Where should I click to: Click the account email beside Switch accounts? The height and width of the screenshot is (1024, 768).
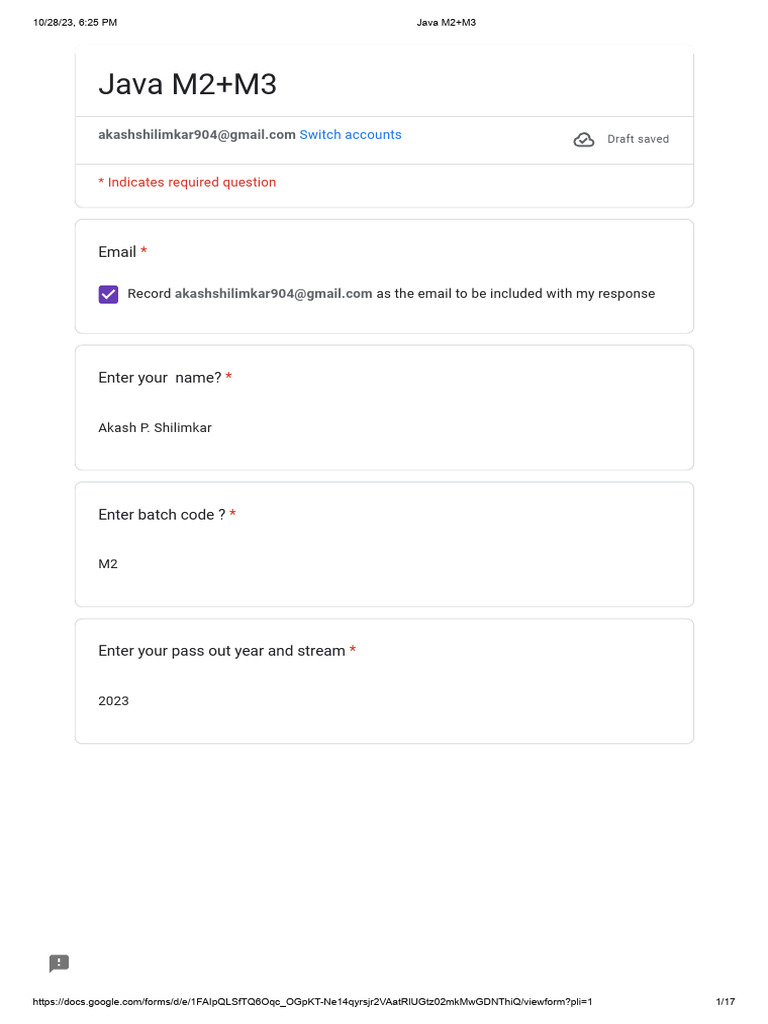pos(197,135)
